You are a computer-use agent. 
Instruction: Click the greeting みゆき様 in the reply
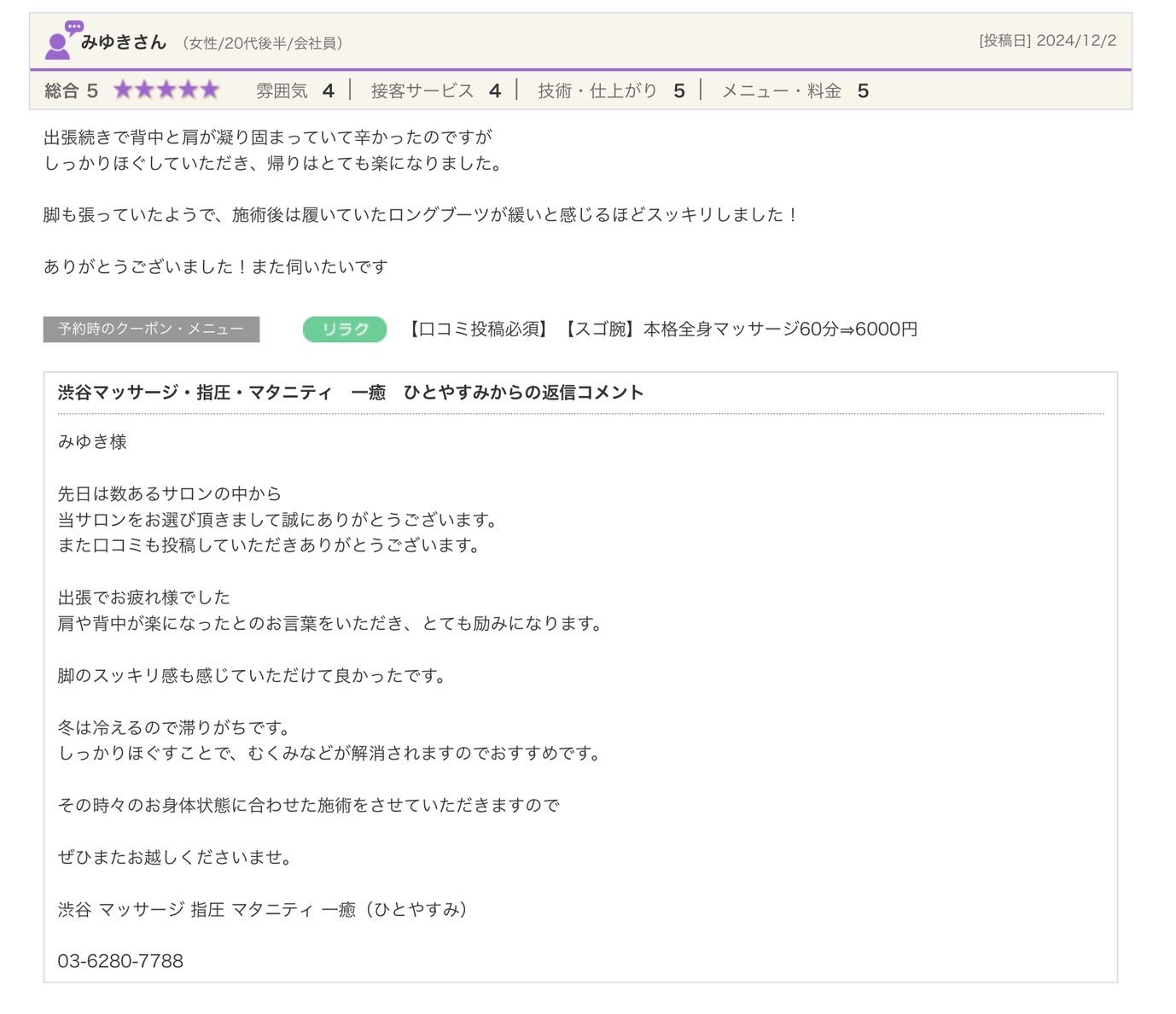tap(92, 441)
